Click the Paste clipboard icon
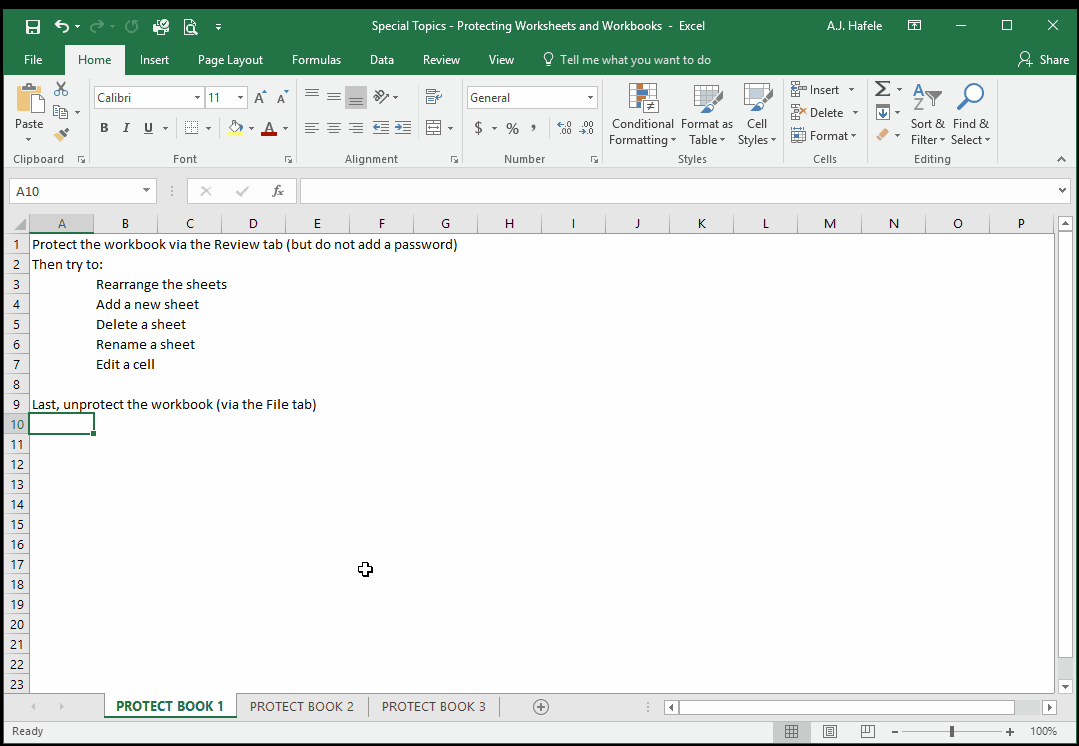The width and height of the screenshot is (1079, 746). (x=29, y=98)
